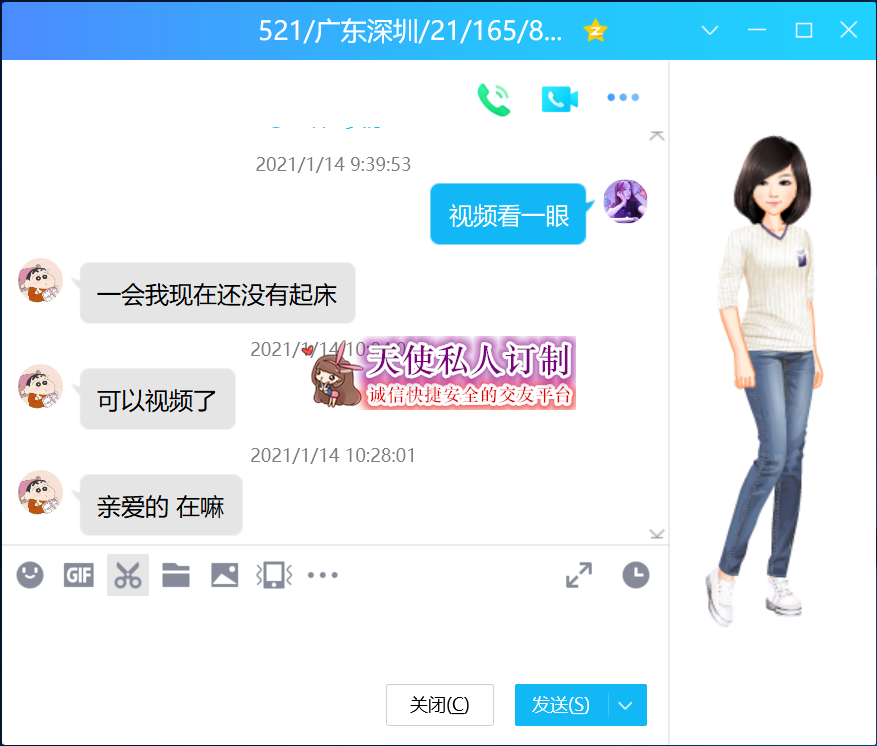Select the scissors screenshot tool

pyautogui.click(x=127, y=575)
